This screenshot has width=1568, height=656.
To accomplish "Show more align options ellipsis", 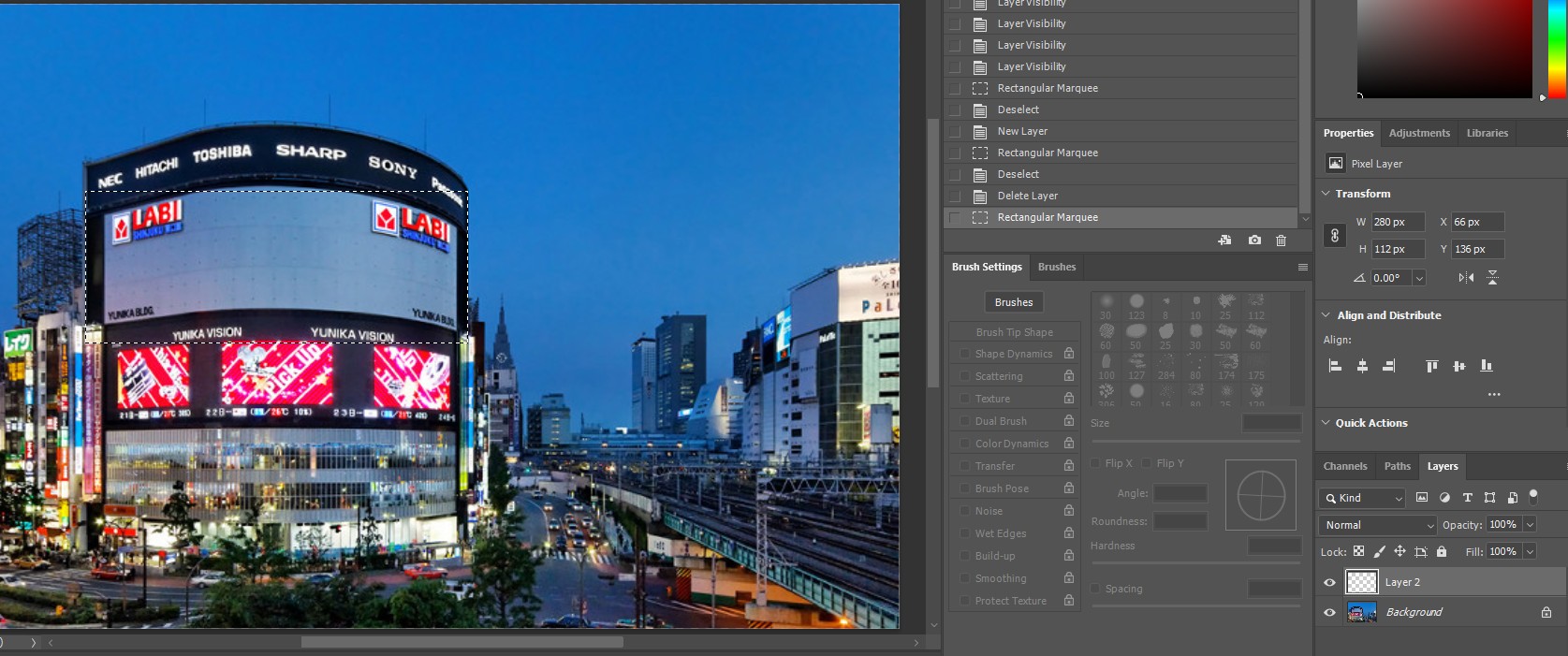I will pyautogui.click(x=1494, y=395).
